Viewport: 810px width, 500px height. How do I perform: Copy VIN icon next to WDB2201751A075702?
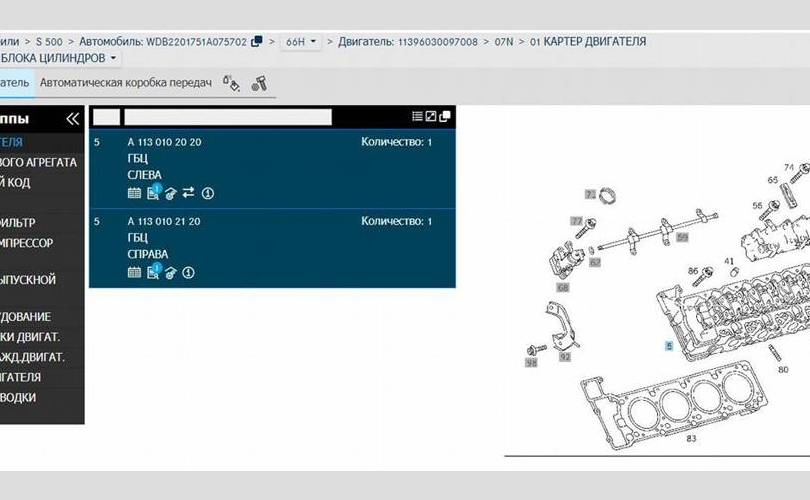257,42
